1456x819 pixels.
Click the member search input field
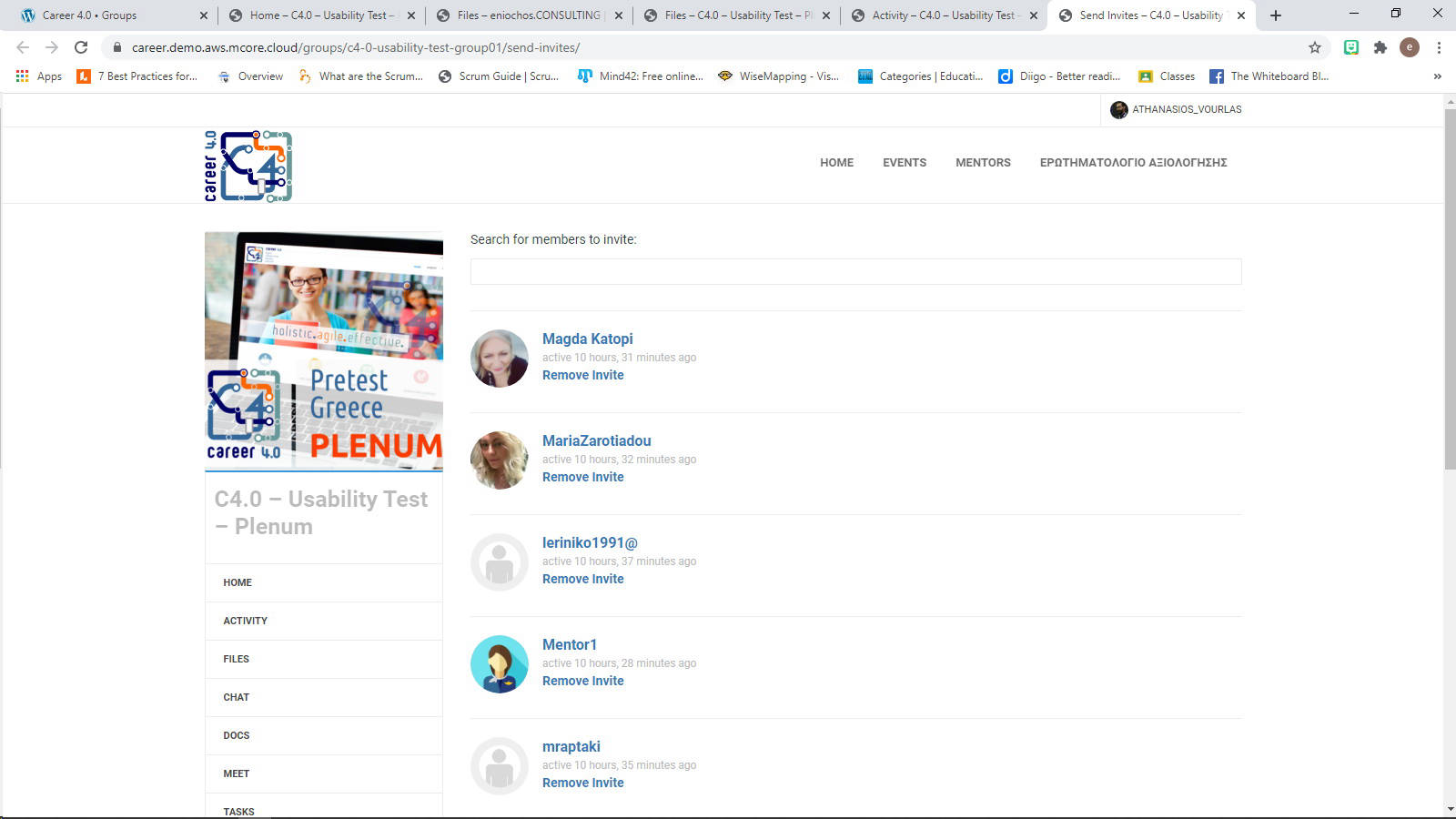[x=855, y=271]
